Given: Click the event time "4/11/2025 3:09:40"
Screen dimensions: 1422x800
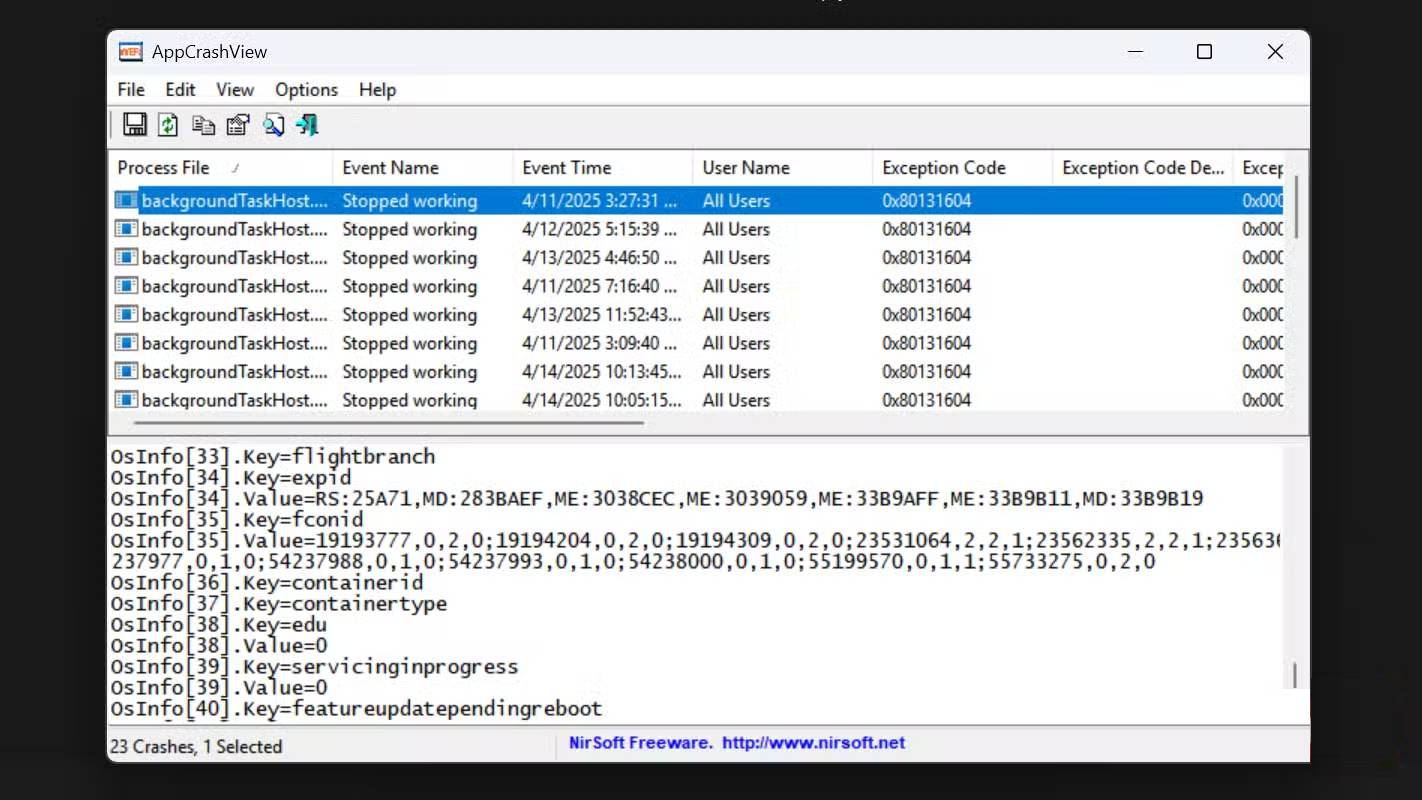Looking at the screenshot, I should pyautogui.click(x=600, y=343).
